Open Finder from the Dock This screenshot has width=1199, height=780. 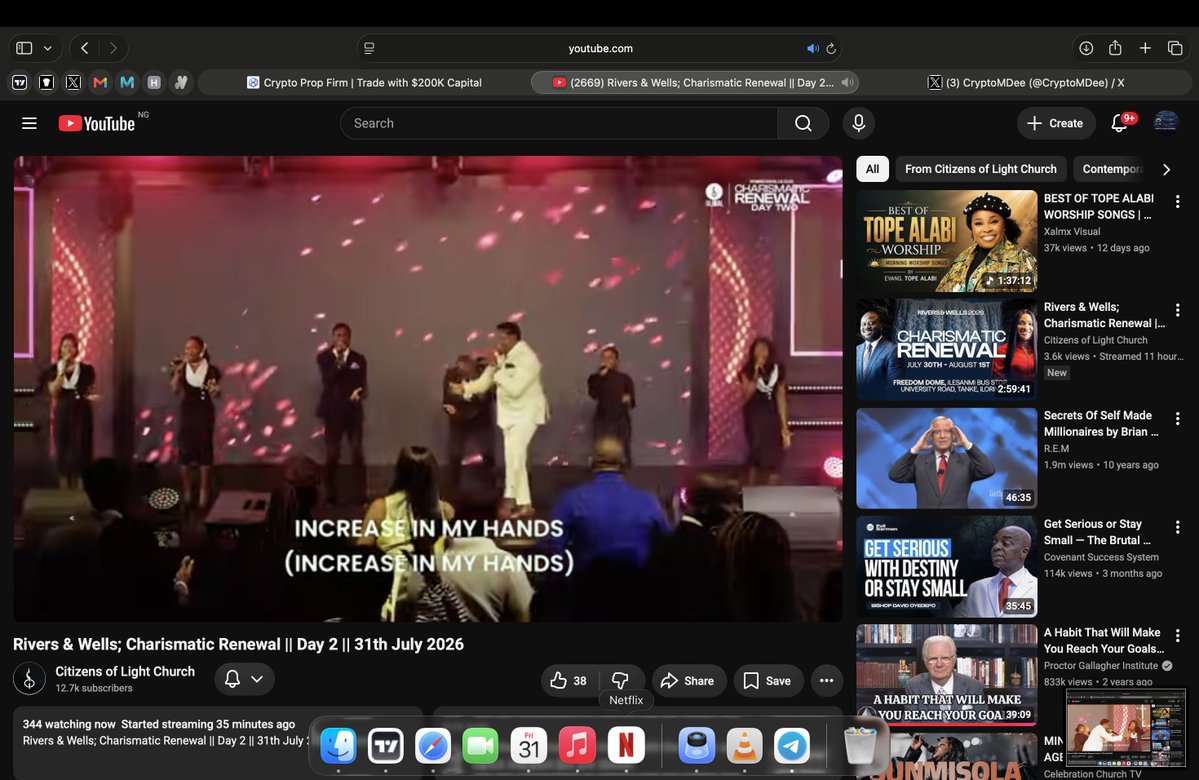(338, 746)
